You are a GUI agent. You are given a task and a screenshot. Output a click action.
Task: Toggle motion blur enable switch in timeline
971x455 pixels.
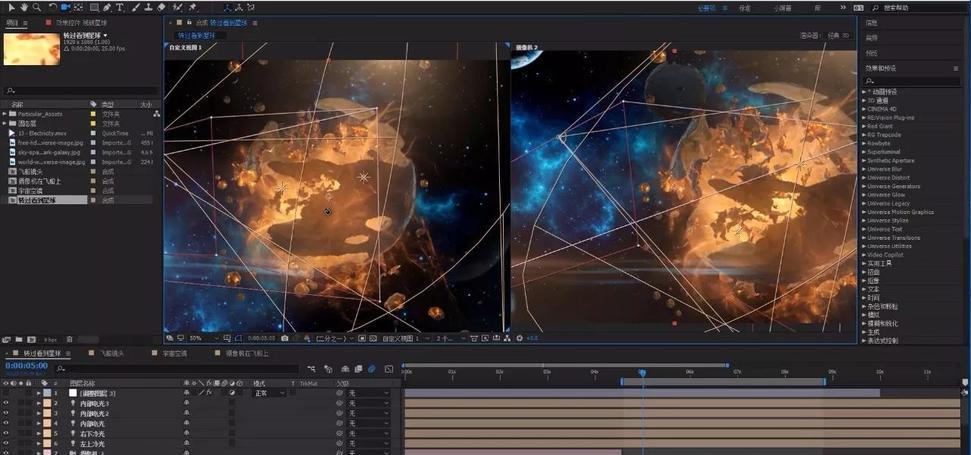click(x=372, y=369)
